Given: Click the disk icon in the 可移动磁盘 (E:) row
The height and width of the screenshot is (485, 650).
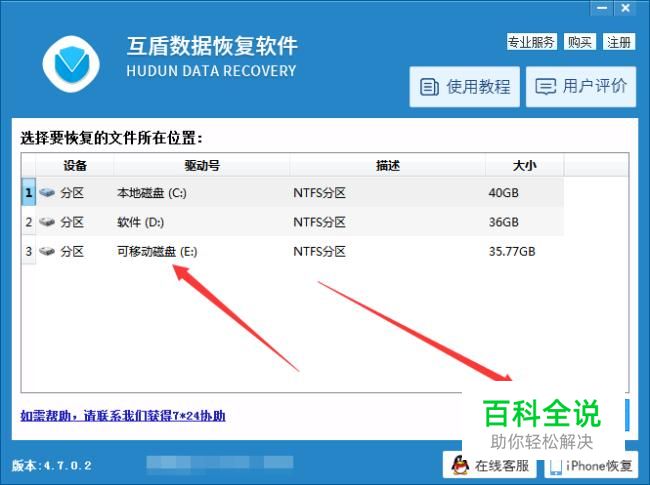Looking at the screenshot, I should [x=47, y=251].
